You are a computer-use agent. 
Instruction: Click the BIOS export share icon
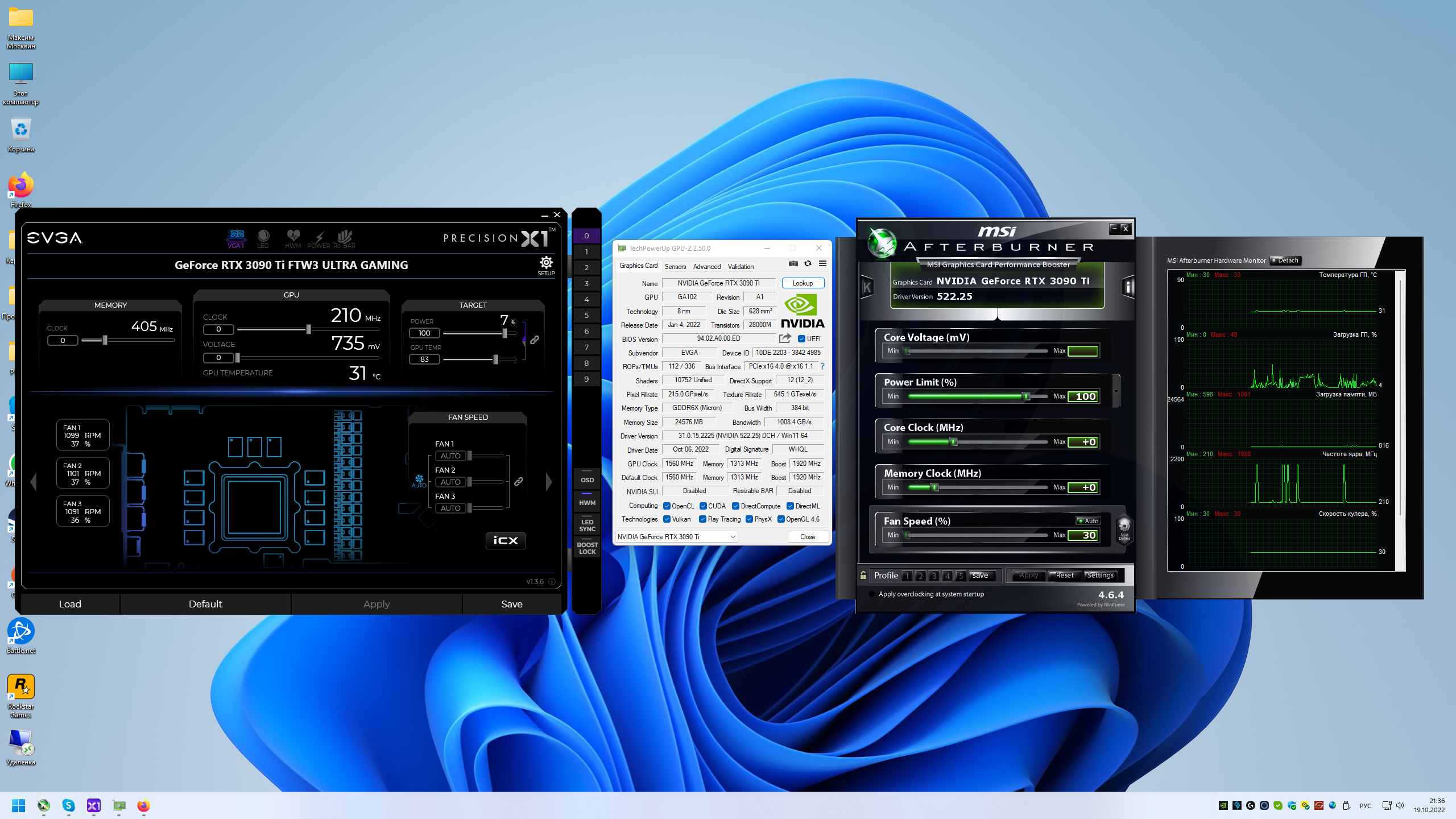click(785, 338)
